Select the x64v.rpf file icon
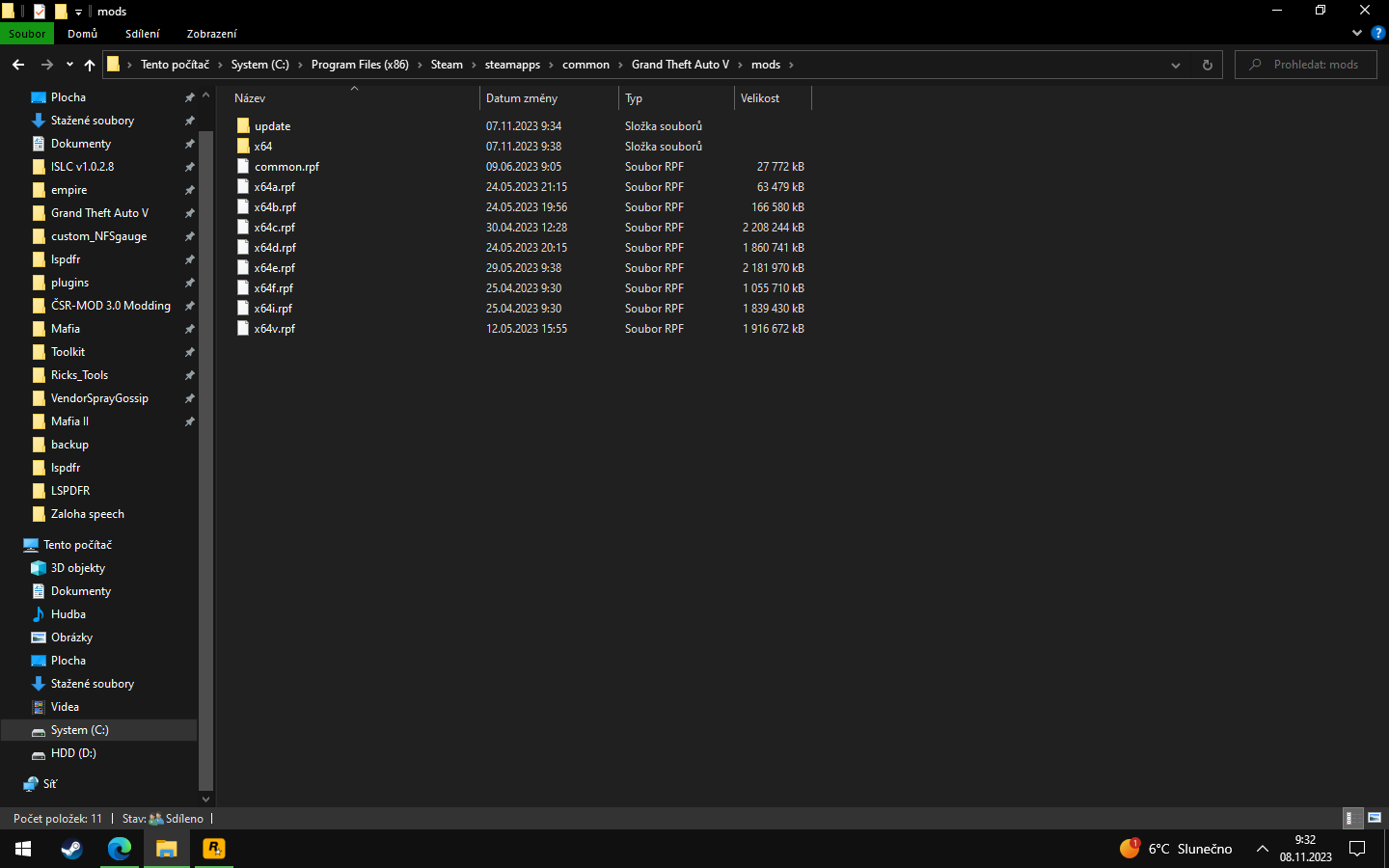 point(243,329)
